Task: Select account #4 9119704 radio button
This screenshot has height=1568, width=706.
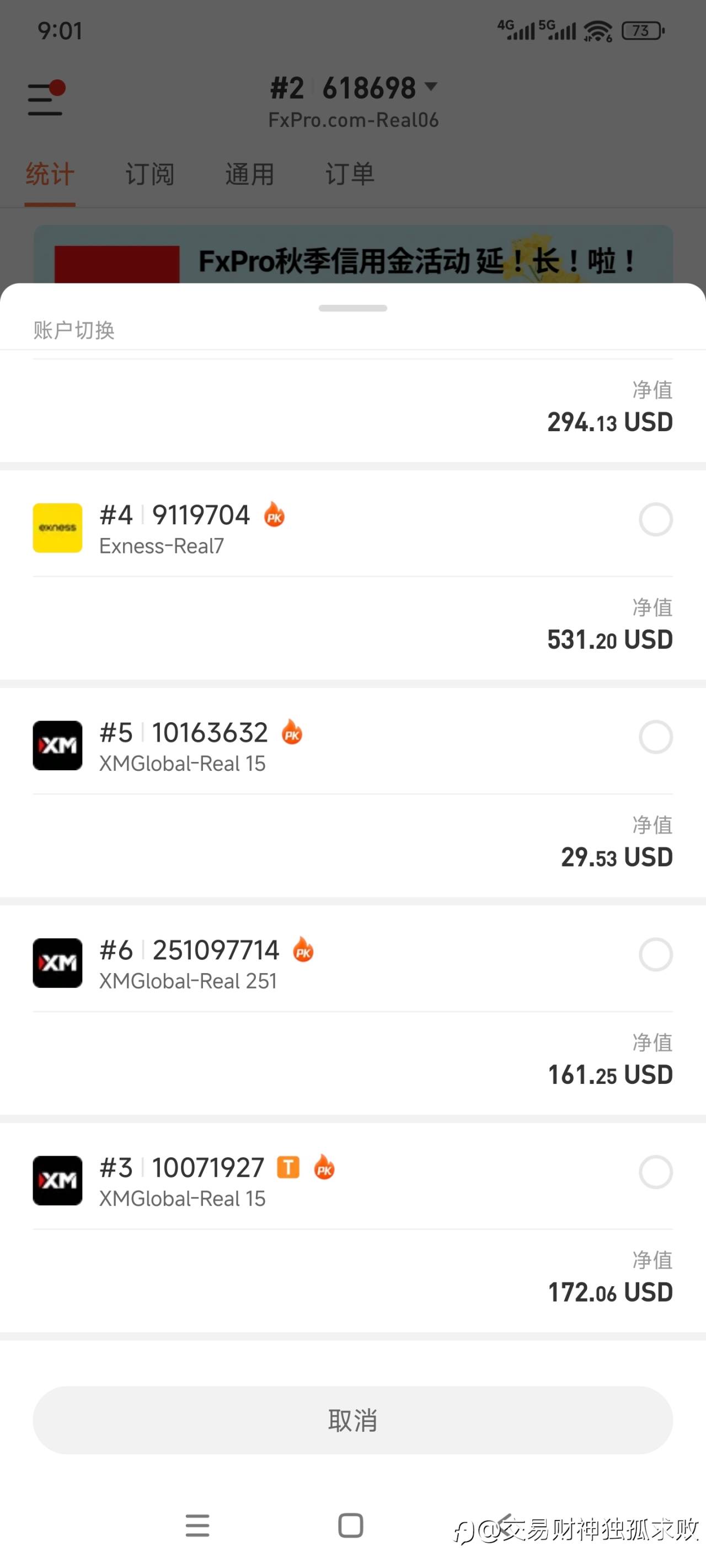Action: 655,519
